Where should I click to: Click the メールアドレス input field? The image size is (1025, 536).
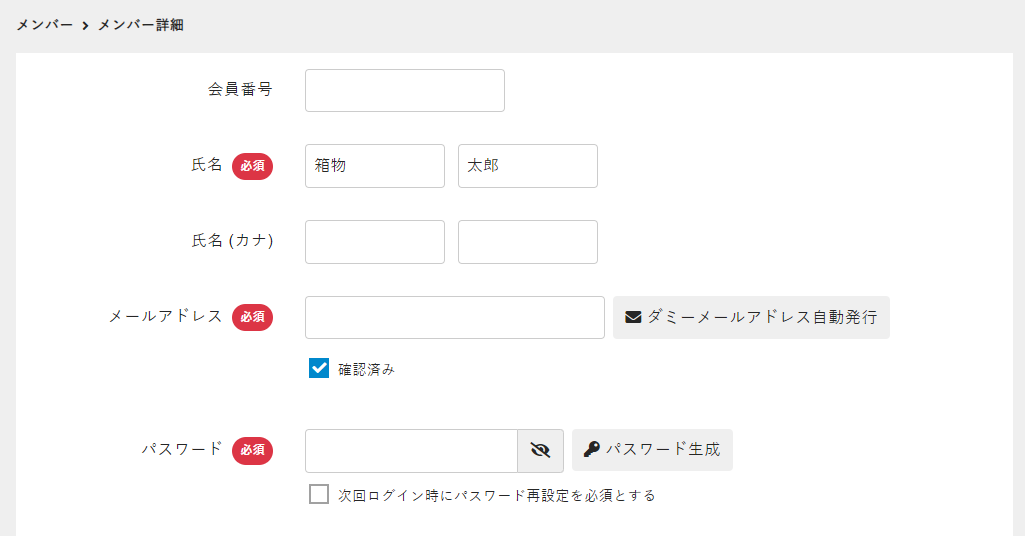click(x=454, y=317)
